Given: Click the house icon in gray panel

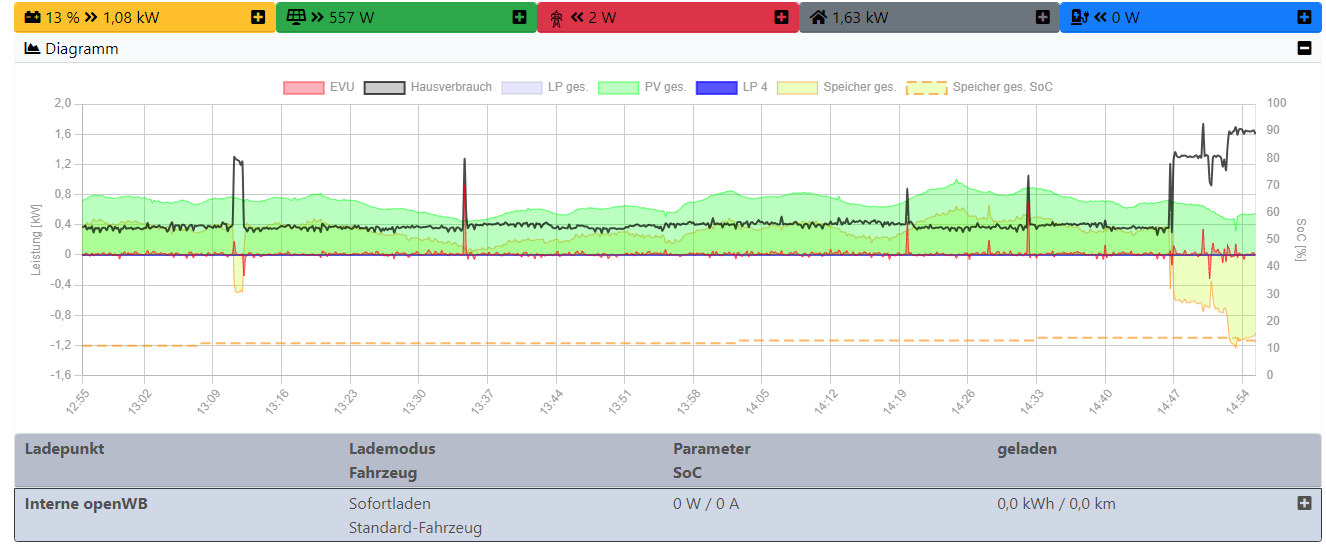Looking at the screenshot, I should (818, 17).
